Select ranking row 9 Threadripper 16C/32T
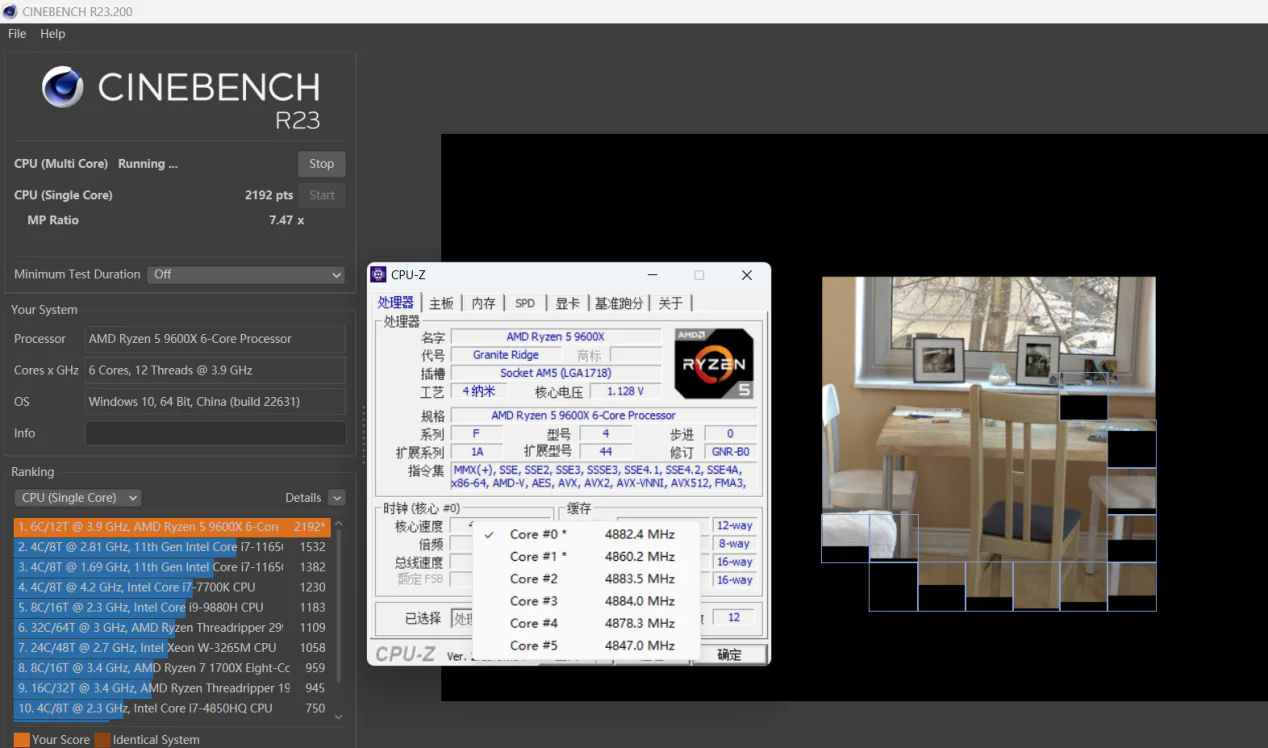Screen dimensions: 1268x748 click(171, 688)
